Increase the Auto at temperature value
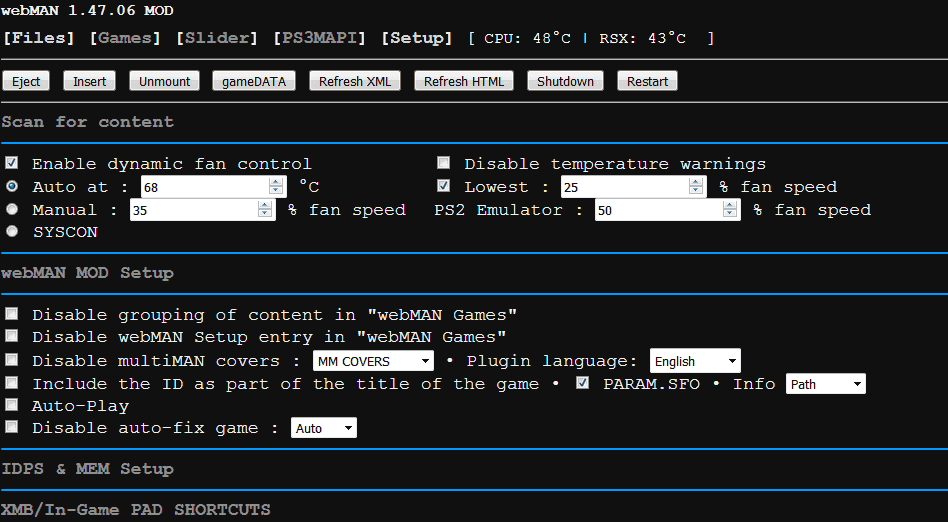 tap(276, 182)
